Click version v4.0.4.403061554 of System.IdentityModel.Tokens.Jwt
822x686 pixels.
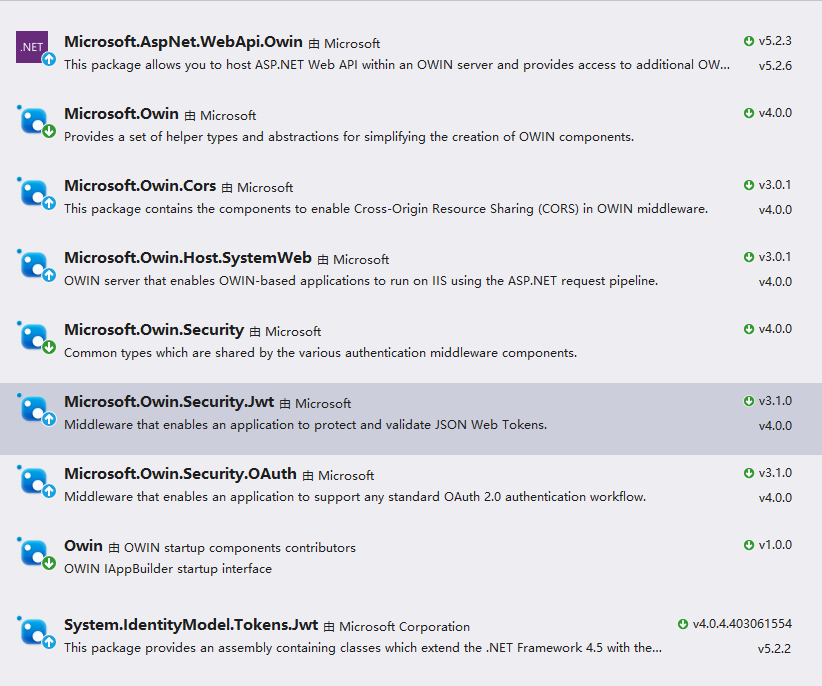tap(743, 621)
